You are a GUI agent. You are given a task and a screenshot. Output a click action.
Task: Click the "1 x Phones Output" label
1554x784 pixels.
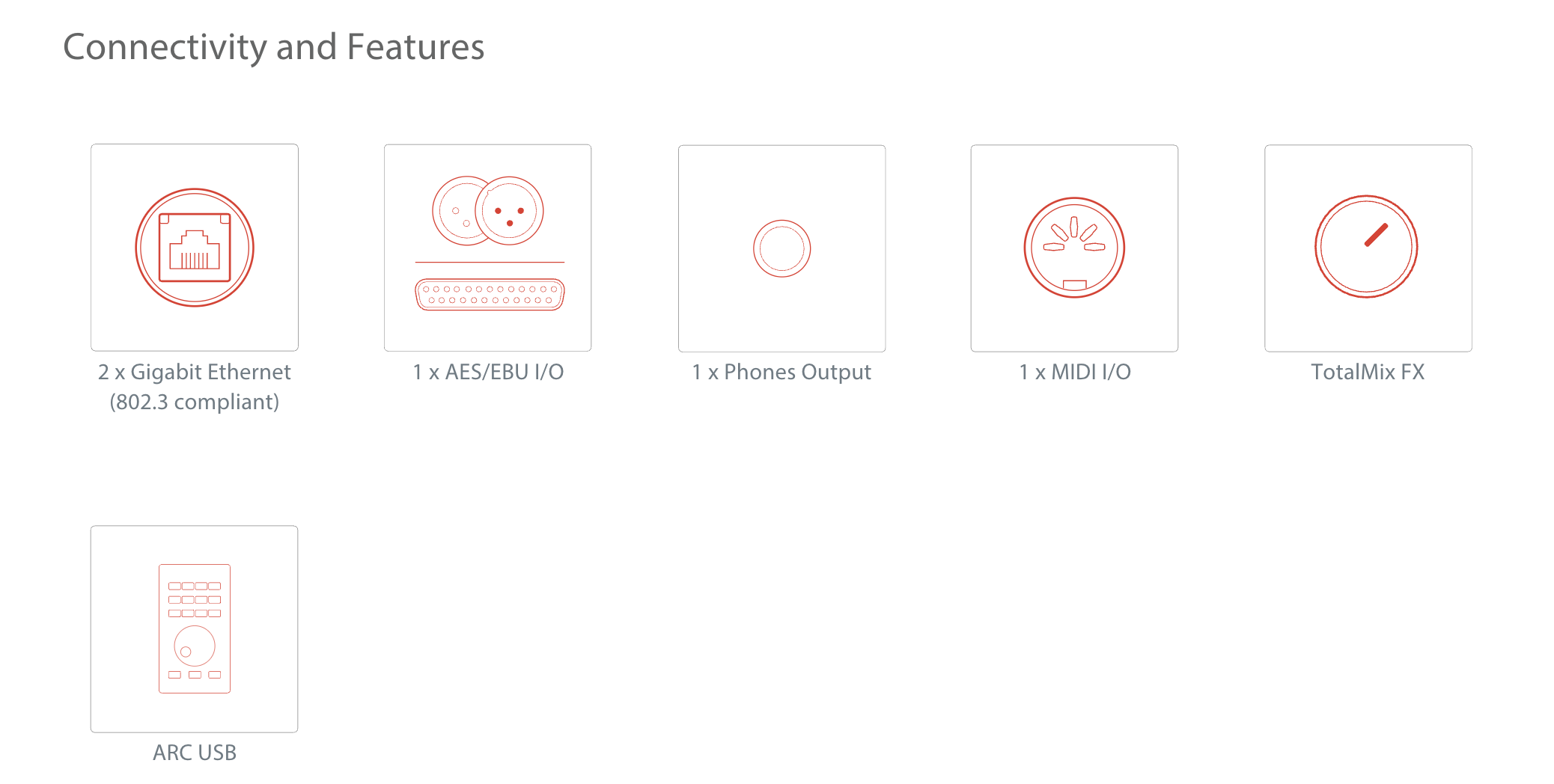(x=781, y=372)
